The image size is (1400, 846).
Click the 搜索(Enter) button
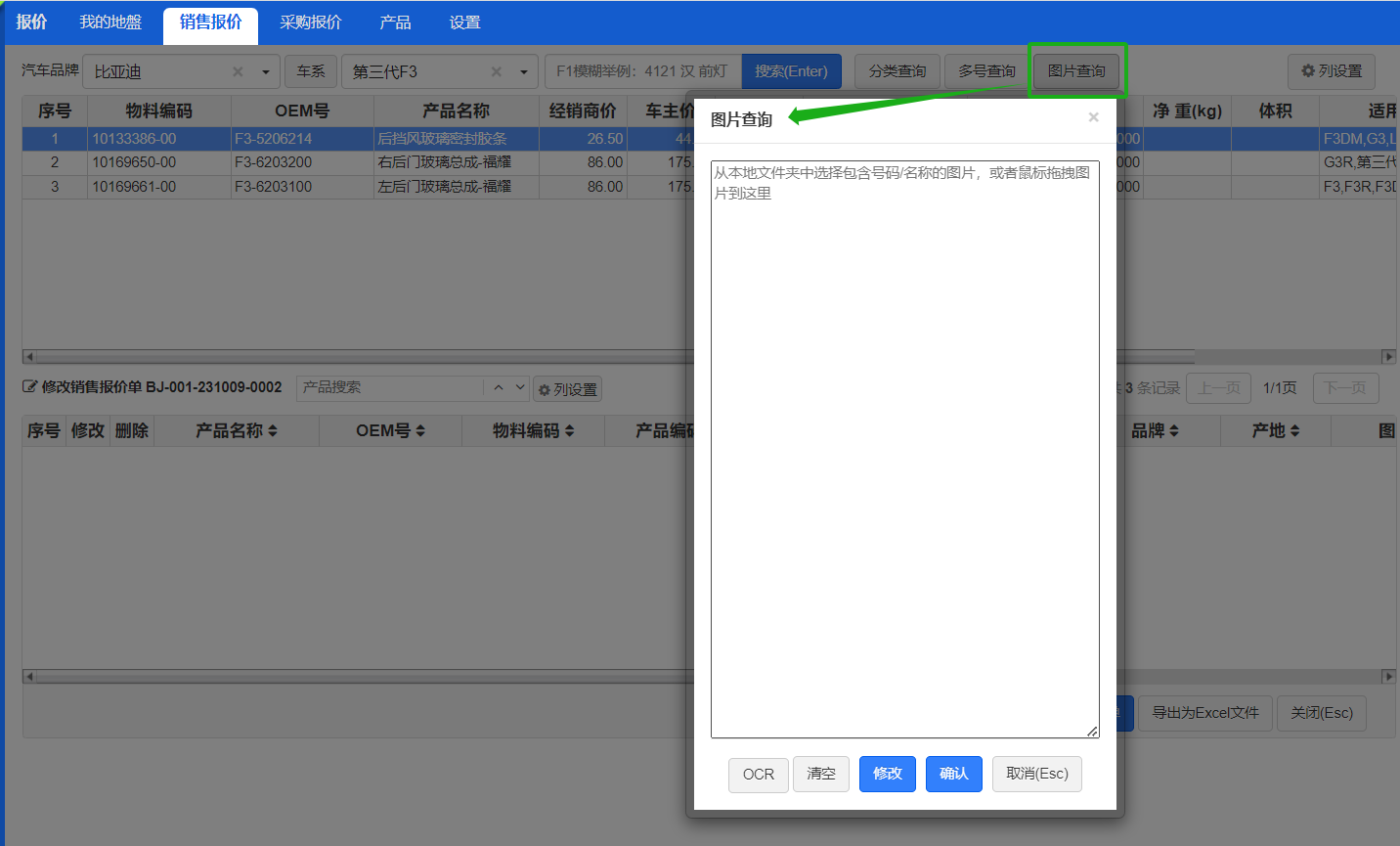click(x=791, y=71)
